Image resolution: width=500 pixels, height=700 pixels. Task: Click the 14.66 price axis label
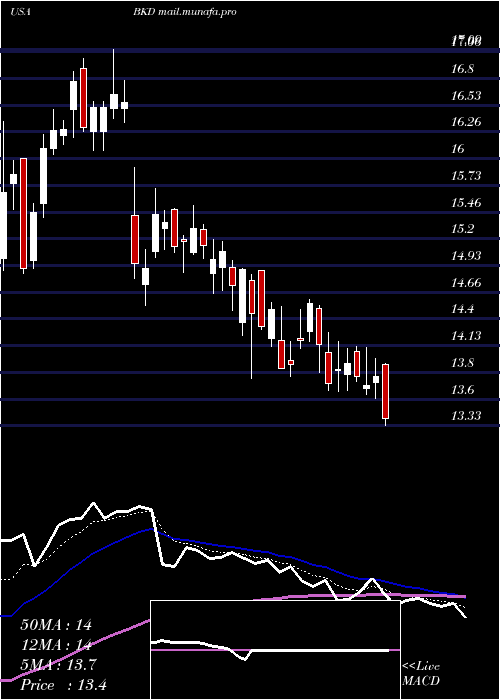[x=466, y=283]
